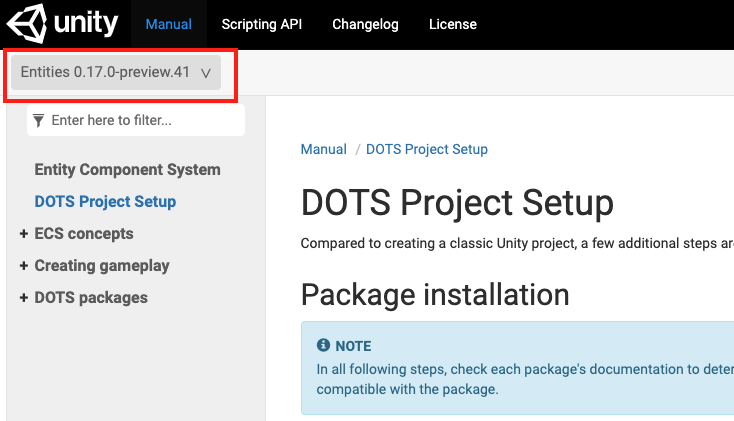Follow the Manual breadcrumb link
734x421 pixels.
click(323, 149)
